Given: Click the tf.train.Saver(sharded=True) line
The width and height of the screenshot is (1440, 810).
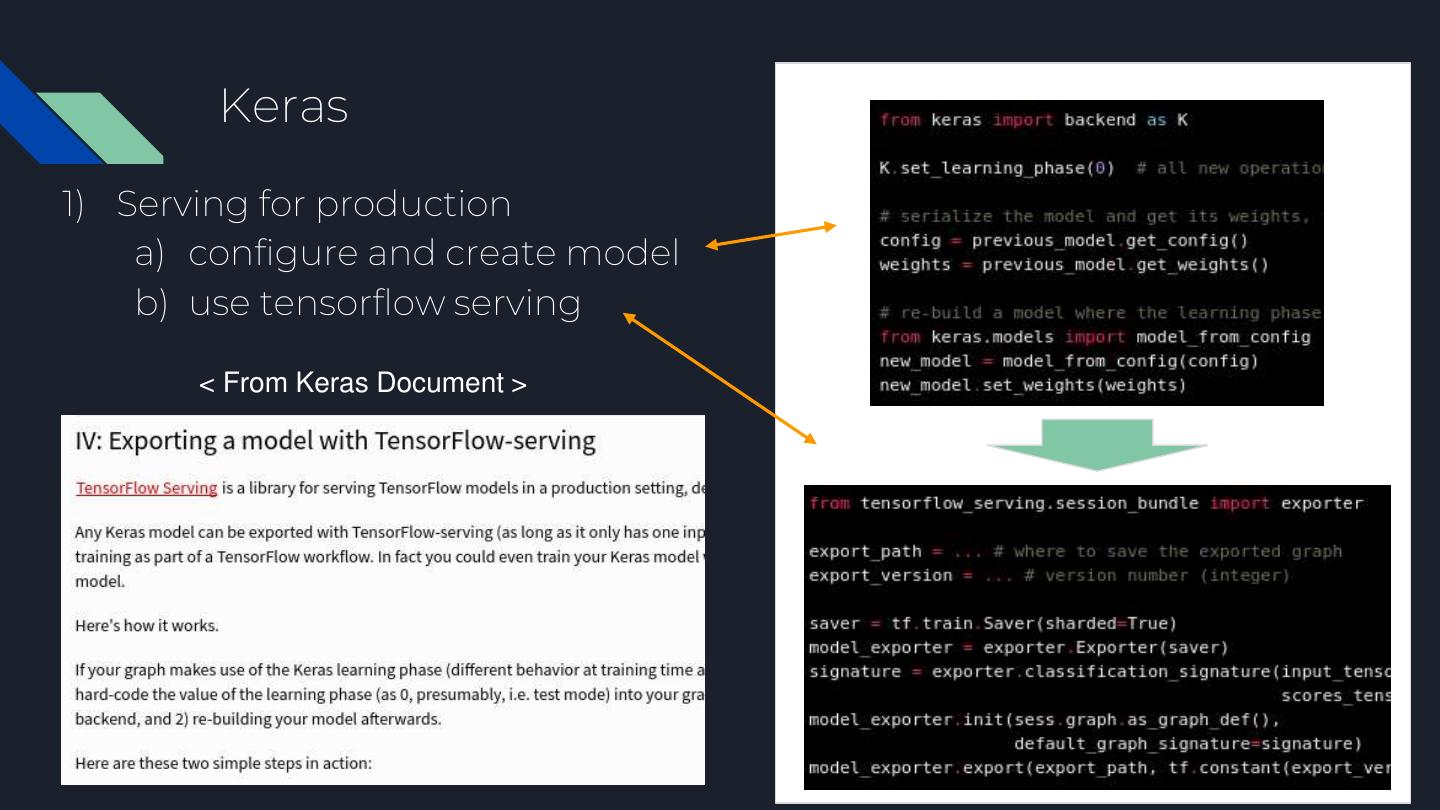Looking at the screenshot, I should pos(992,624).
